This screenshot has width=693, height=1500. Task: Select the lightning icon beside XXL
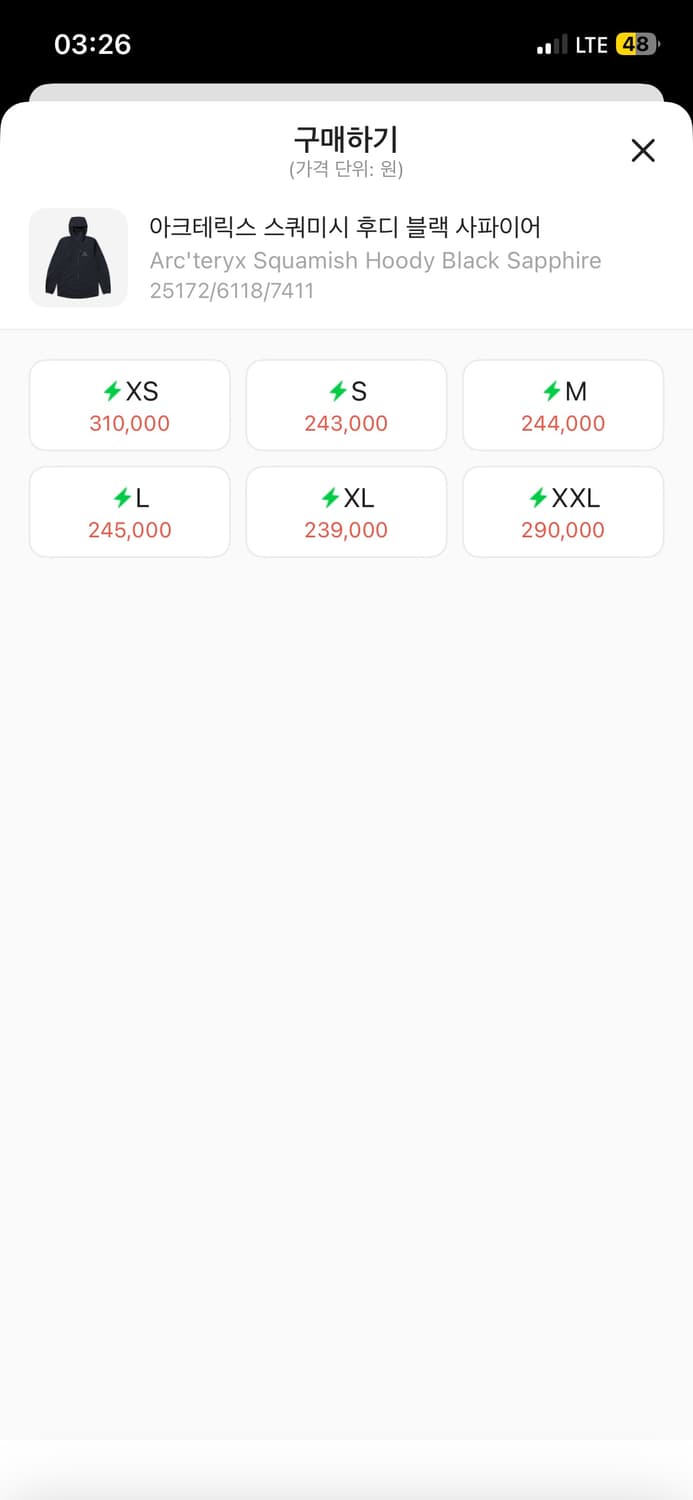point(538,498)
